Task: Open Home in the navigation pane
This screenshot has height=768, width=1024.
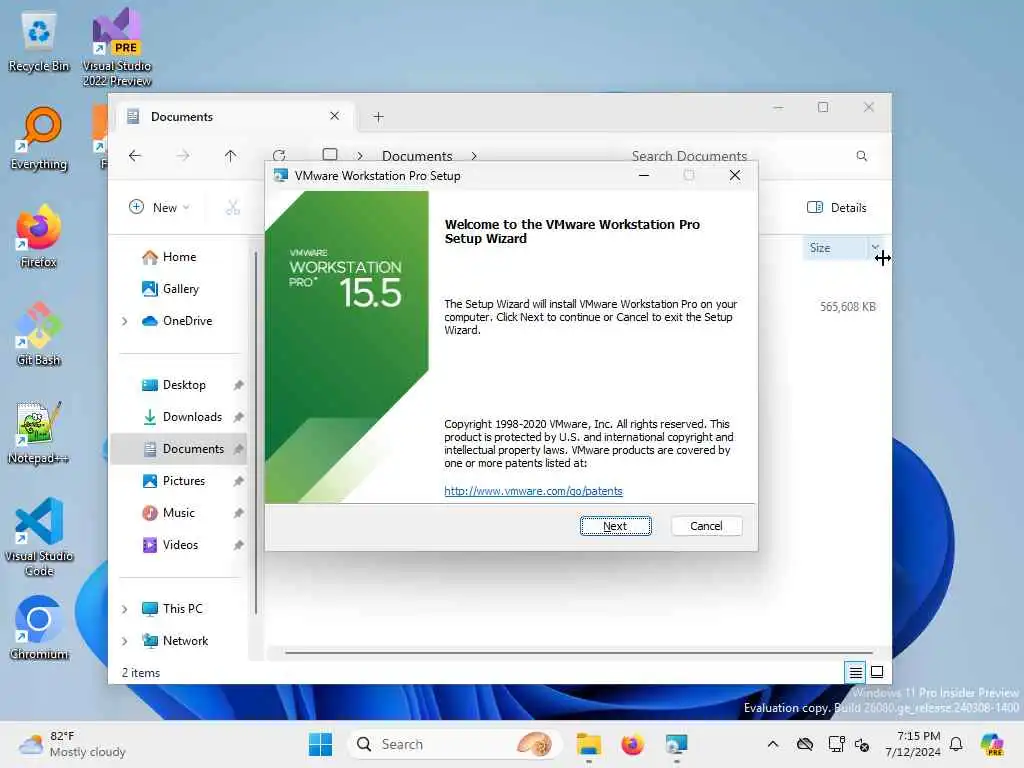Action: point(180,257)
